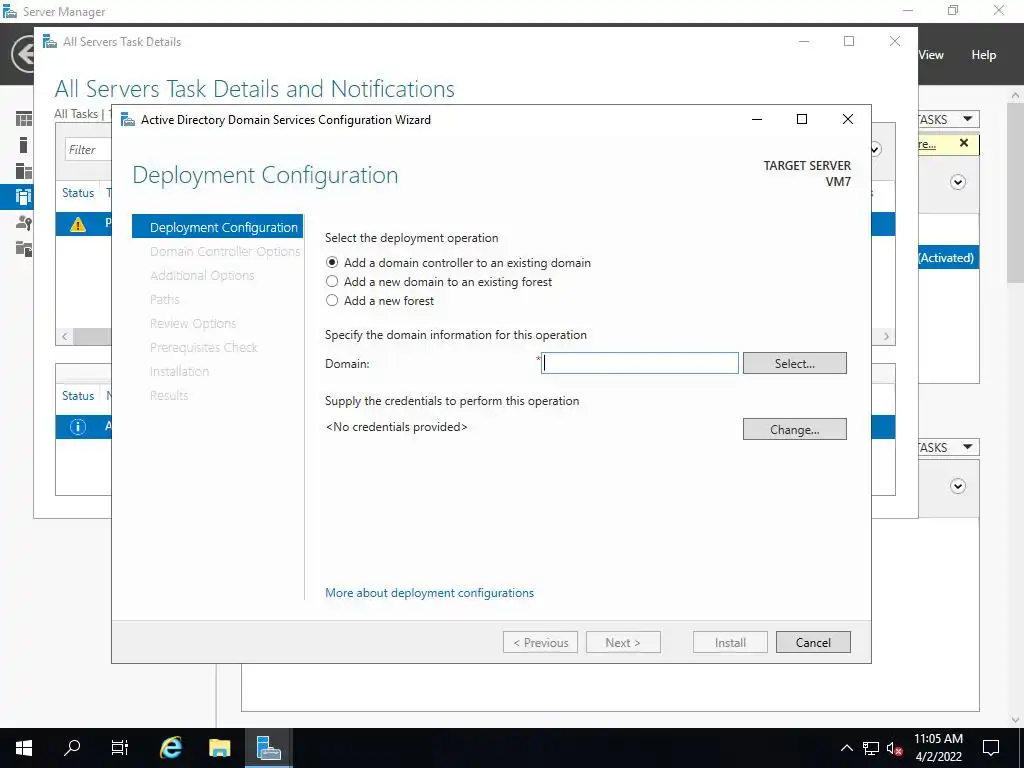Open AD DS icon in Server Manager sidebar
Image resolution: width=1024 pixels, height=768 pixels.
[x=24, y=197]
